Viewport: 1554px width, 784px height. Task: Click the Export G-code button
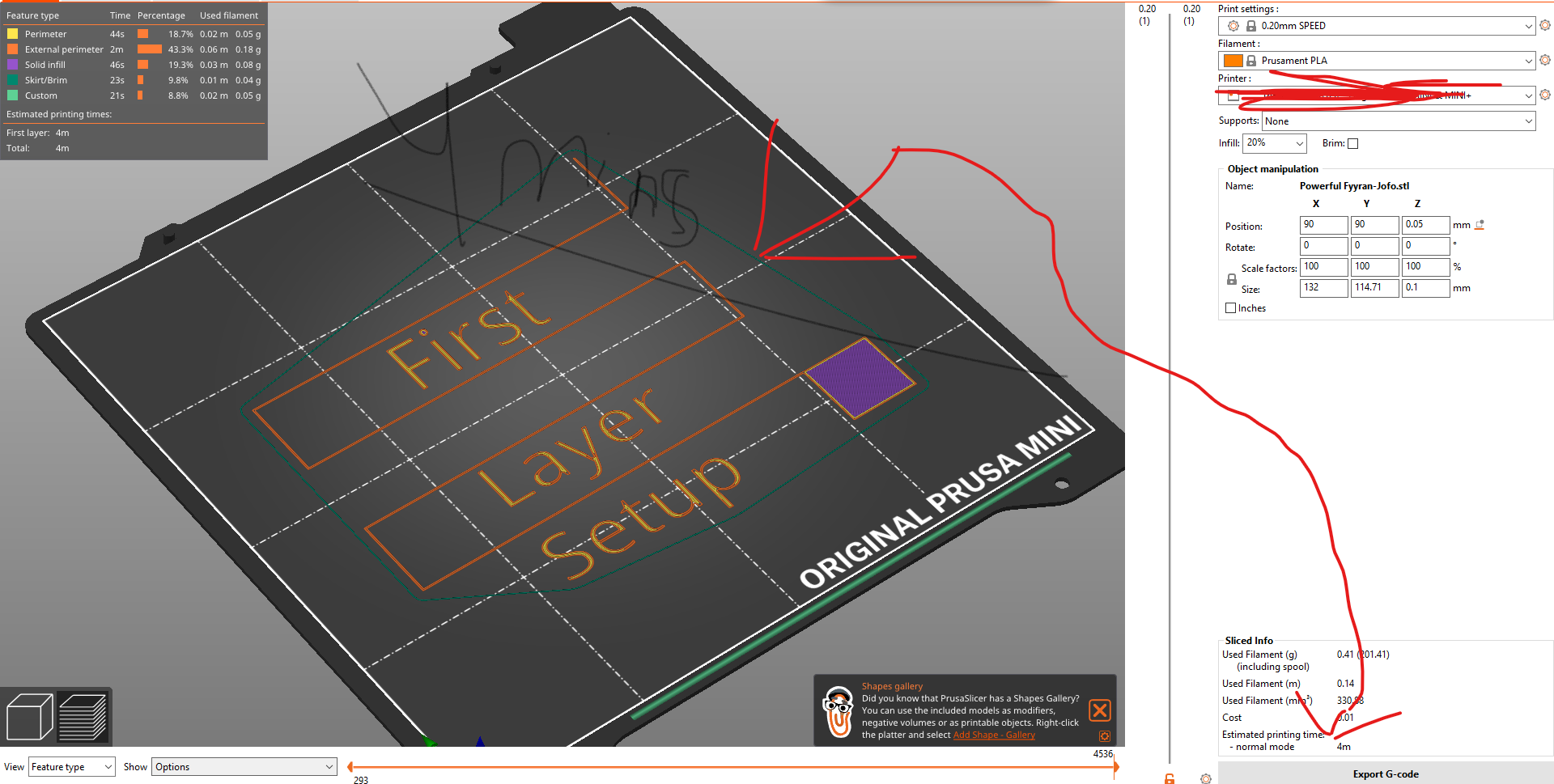(1386, 774)
